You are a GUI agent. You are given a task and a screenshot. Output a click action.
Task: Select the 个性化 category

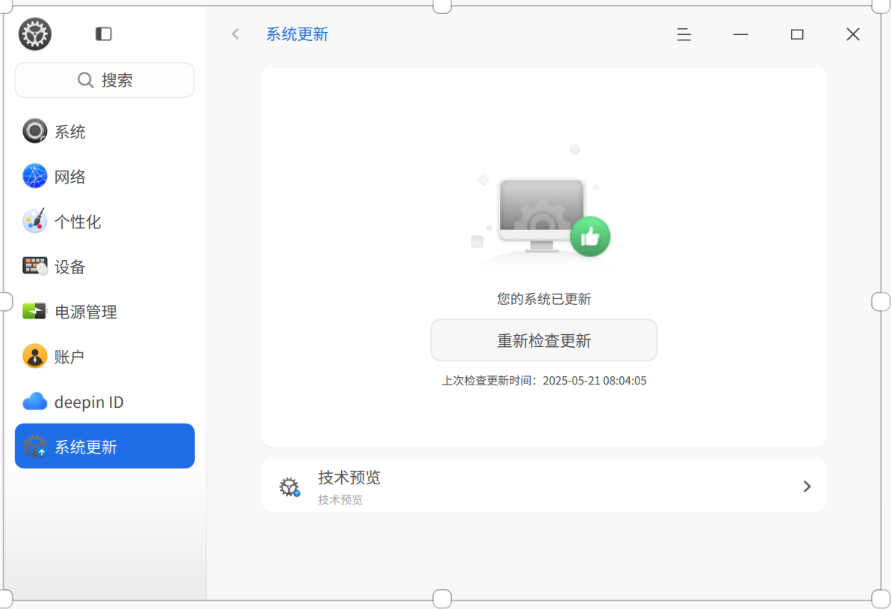[x=105, y=221]
